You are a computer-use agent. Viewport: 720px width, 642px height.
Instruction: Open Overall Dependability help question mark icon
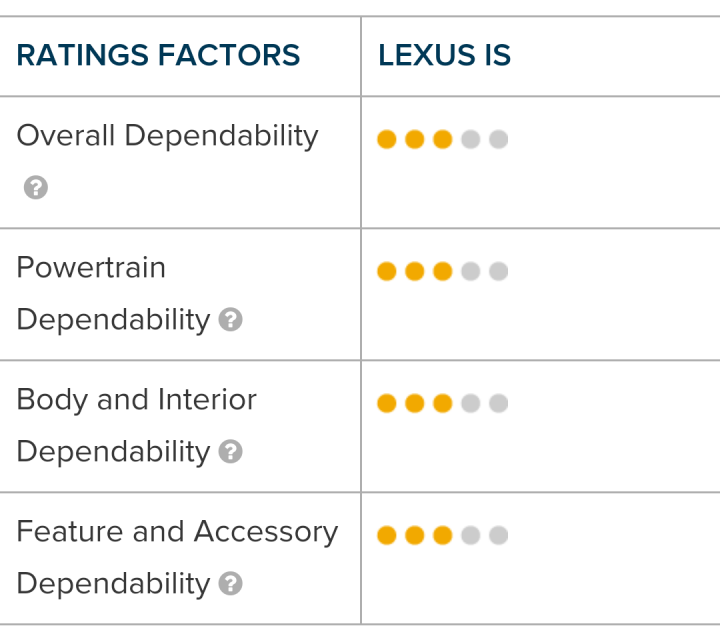coord(36,187)
